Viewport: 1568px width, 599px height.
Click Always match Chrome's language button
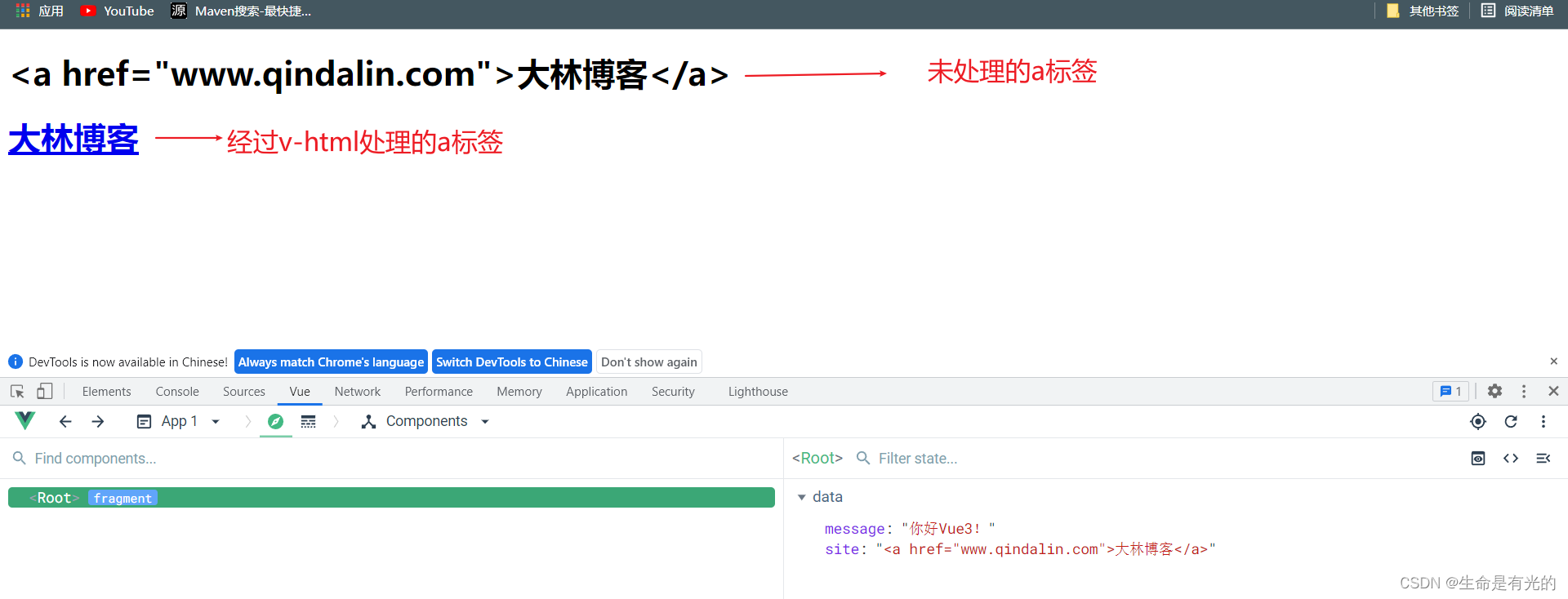tap(331, 362)
